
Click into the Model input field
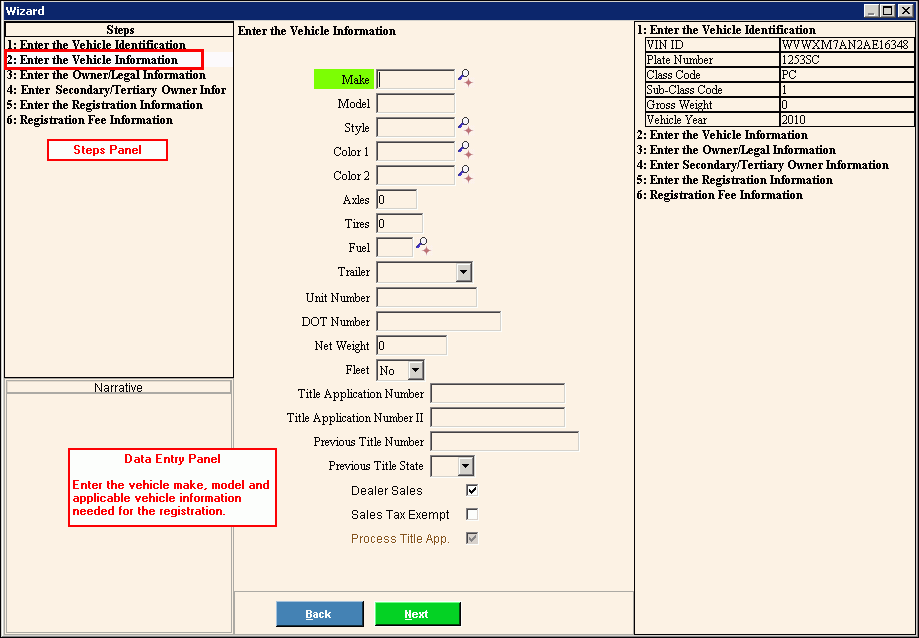[416, 103]
